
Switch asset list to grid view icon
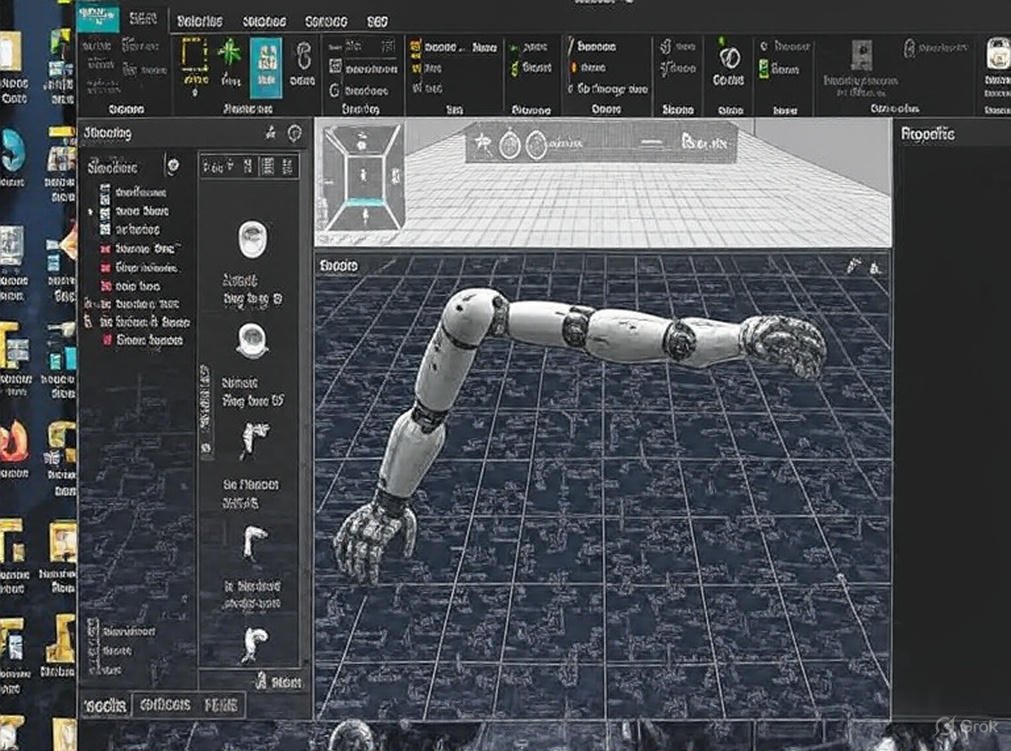267,168
